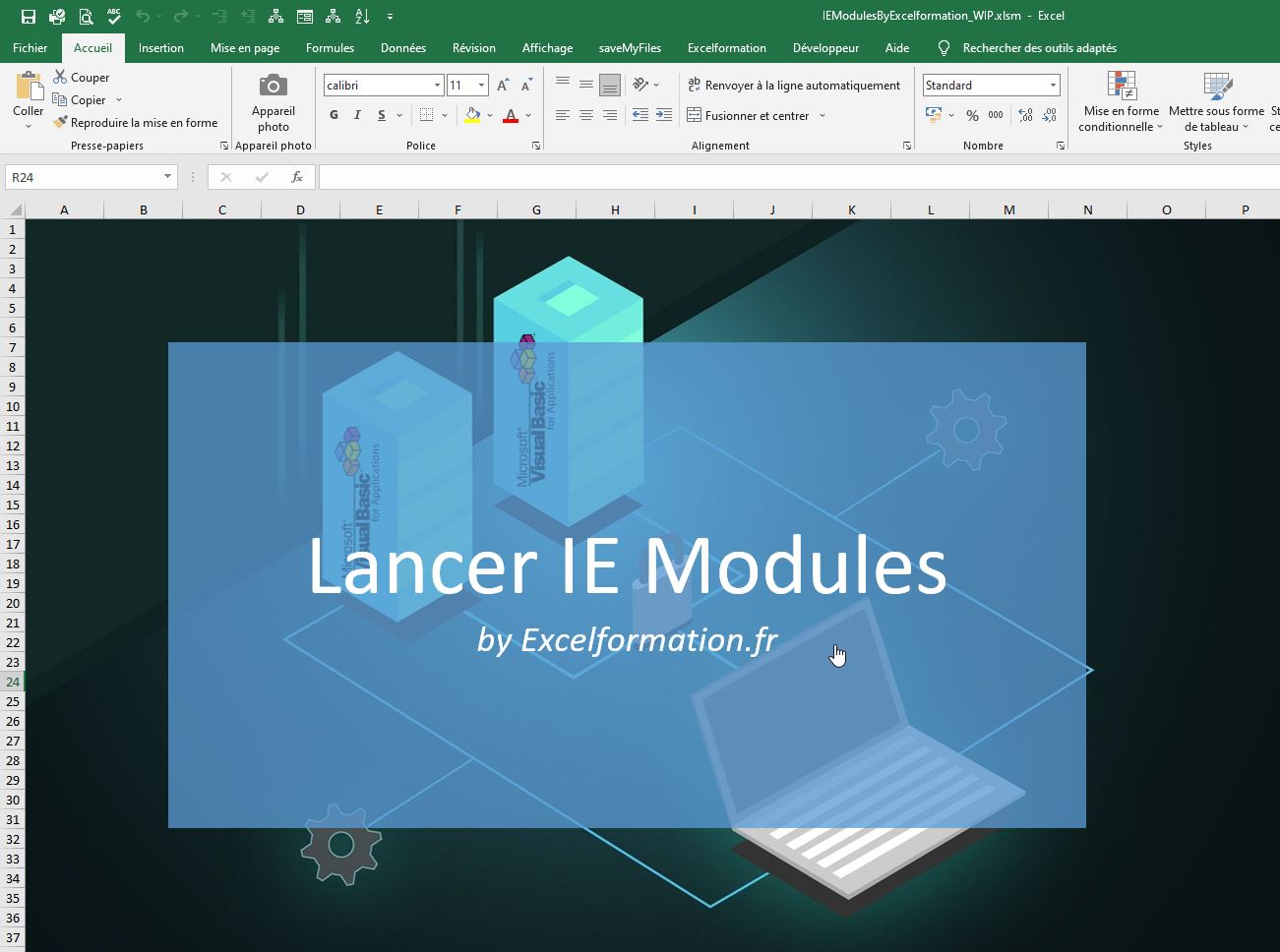The height and width of the screenshot is (952, 1280).
Task: Align cell content to top
Action: [563, 84]
